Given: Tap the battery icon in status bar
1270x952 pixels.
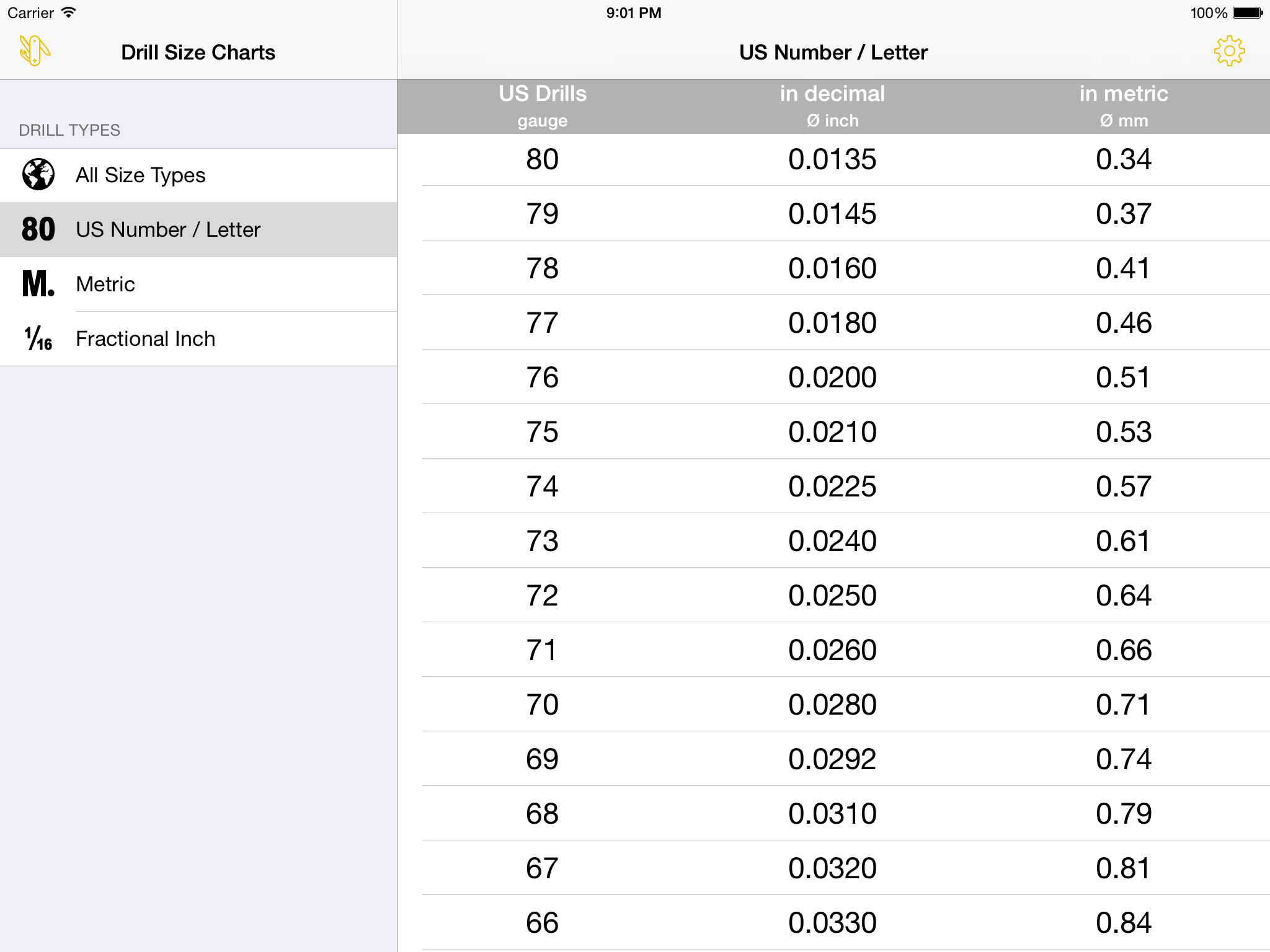Looking at the screenshot, I should [1248, 13].
